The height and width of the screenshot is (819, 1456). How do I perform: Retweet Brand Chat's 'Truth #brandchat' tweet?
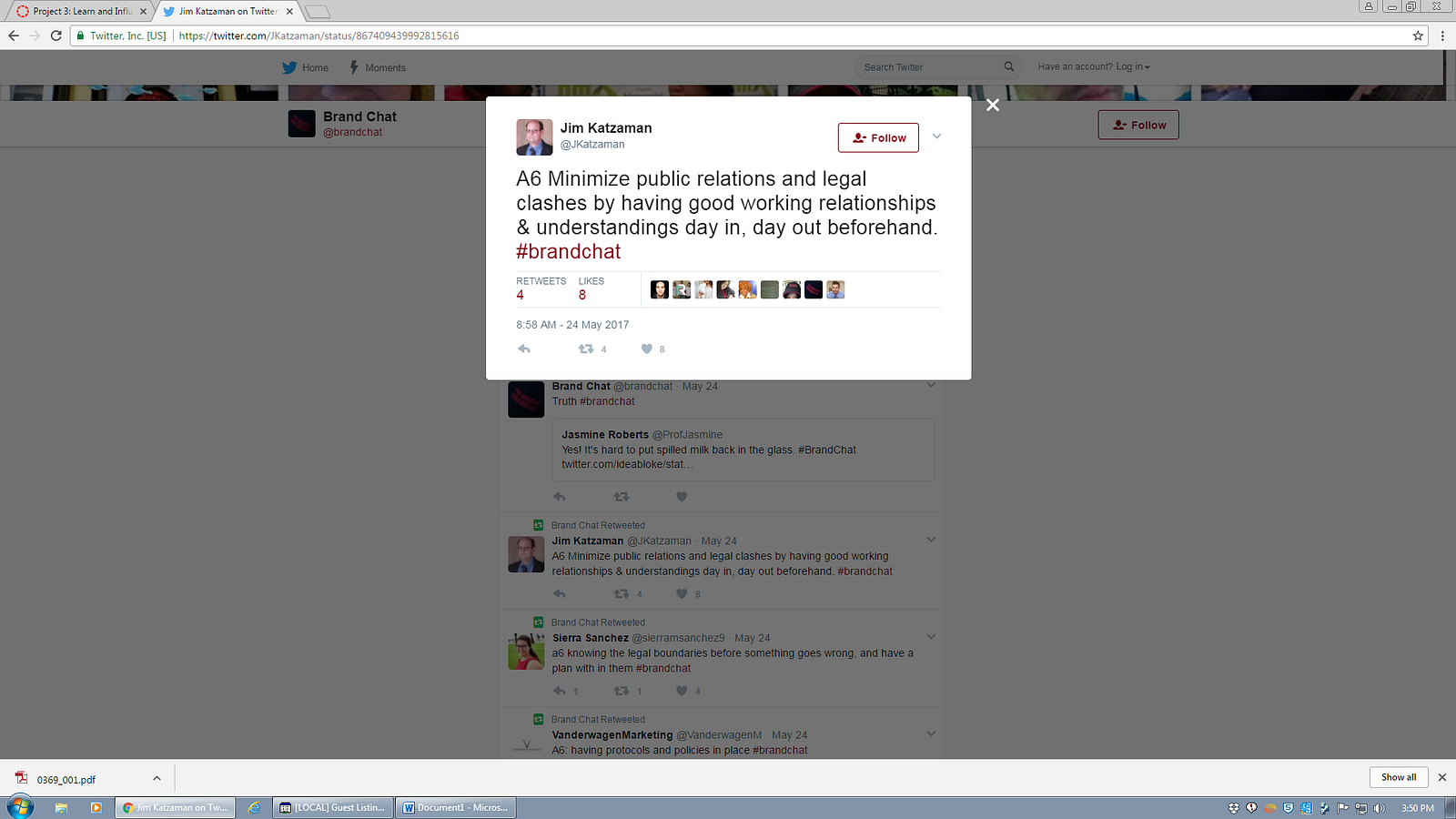[x=622, y=497]
